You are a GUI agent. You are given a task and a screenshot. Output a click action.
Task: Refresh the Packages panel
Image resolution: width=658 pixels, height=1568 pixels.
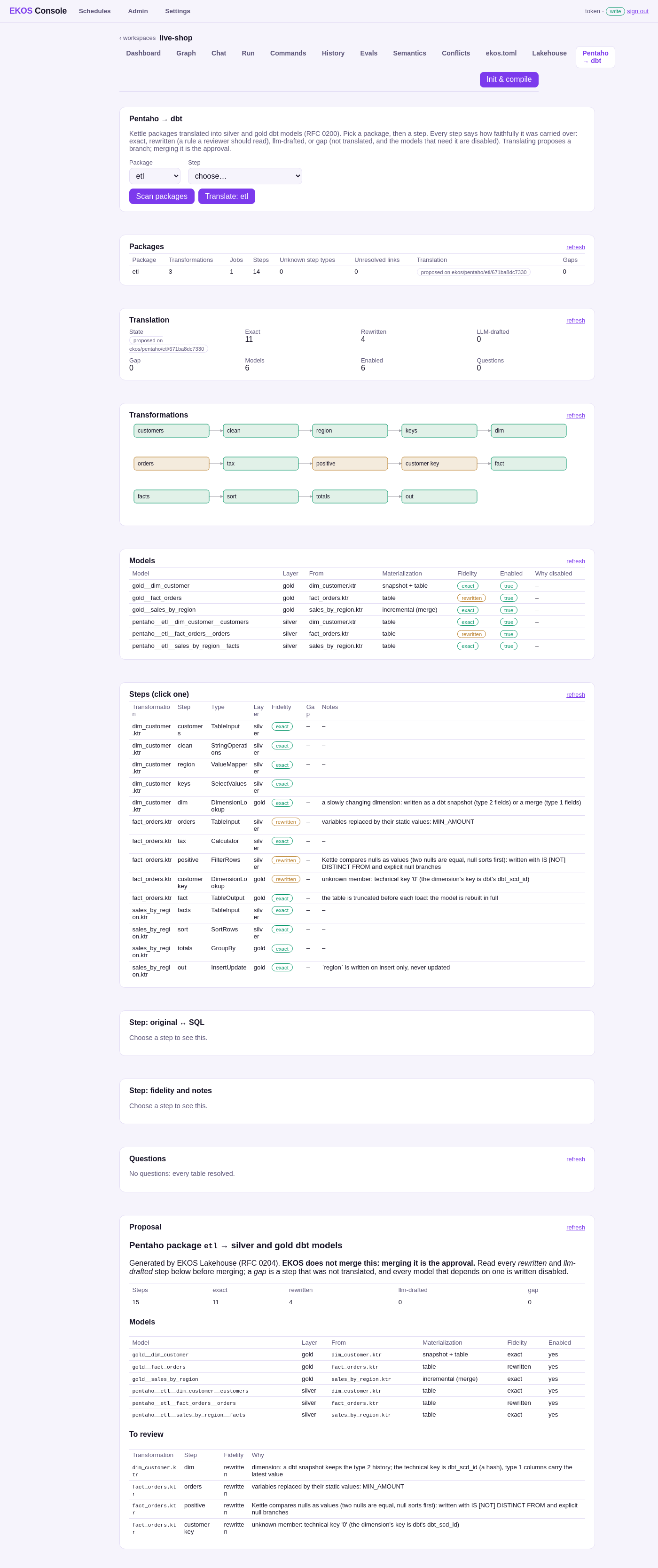[x=575, y=247]
